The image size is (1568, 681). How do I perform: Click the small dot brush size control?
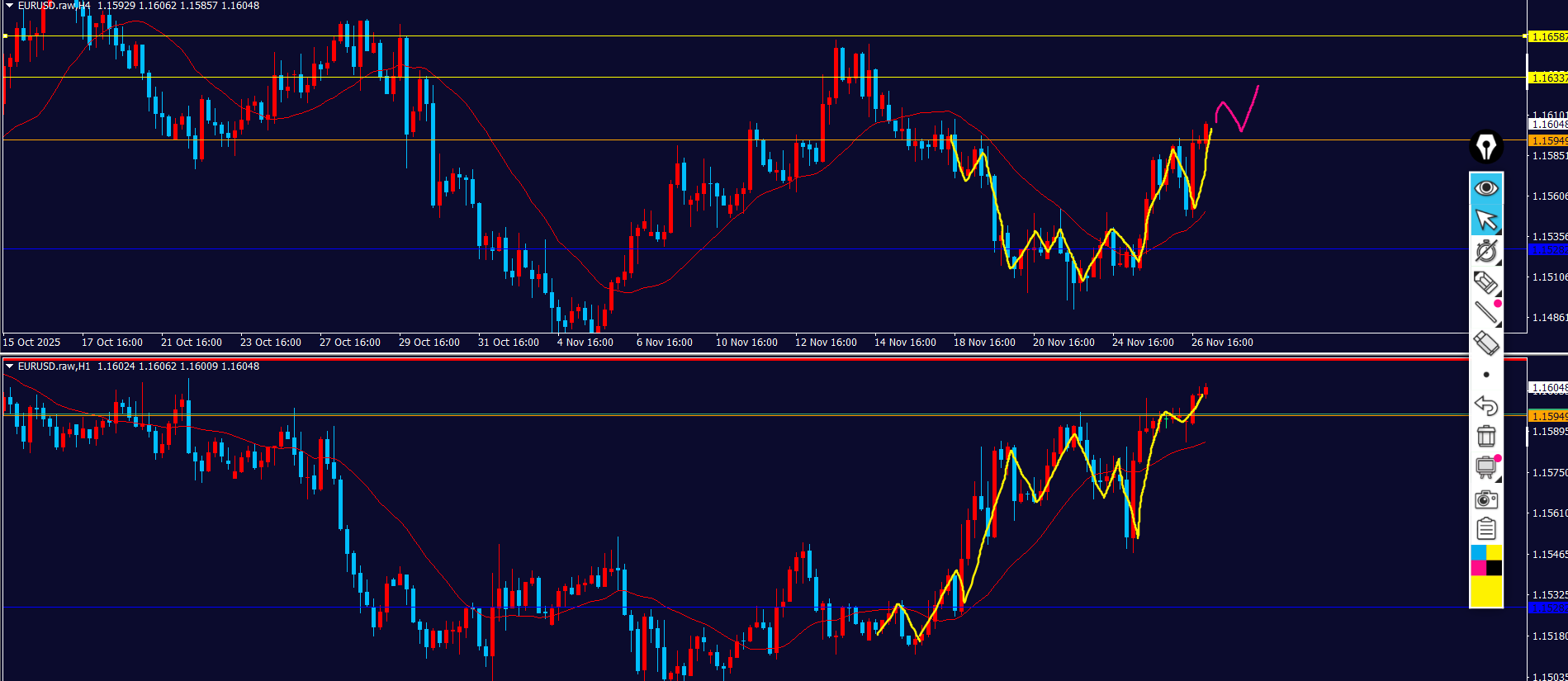coord(1485,375)
